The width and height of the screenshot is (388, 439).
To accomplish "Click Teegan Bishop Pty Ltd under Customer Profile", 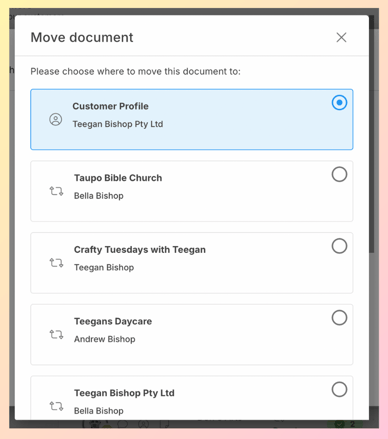I will (x=118, y=124).
